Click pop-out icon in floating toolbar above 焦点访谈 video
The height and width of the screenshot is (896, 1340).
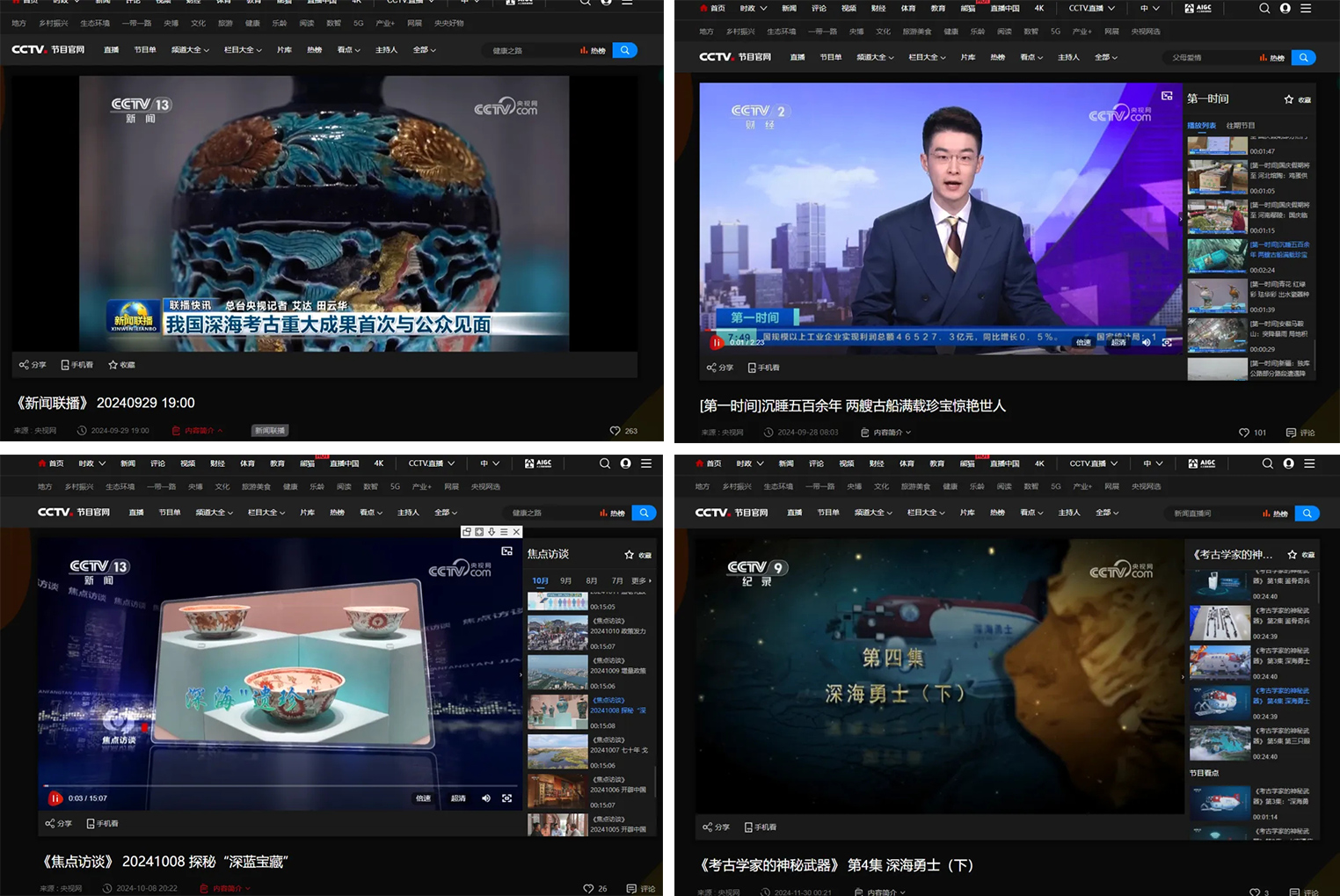click(467, 532)
